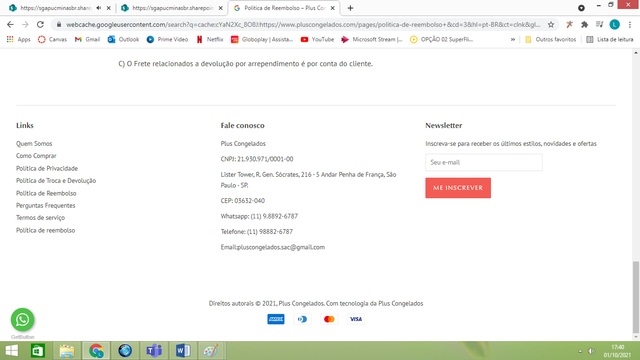640x360 pixels.
Task: Switch to the first sharepoint tab
Action: tap(55, 8)
